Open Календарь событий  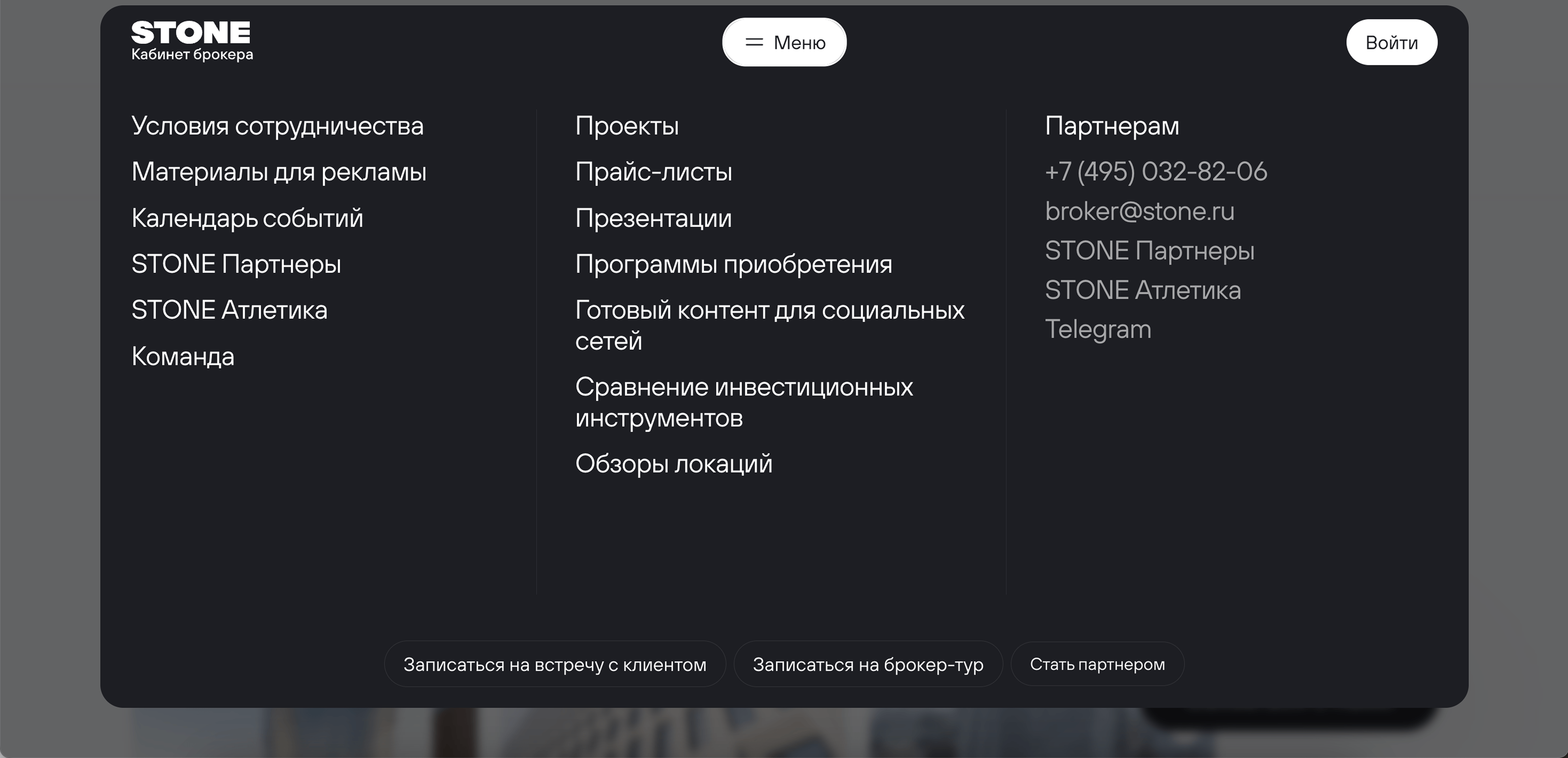[x=247, y=218]
